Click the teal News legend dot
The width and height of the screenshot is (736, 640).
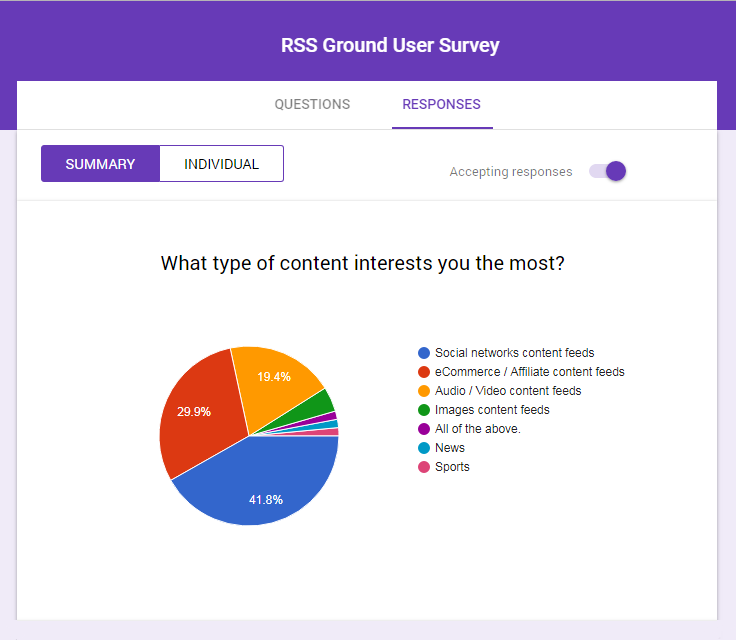point(424,448)
